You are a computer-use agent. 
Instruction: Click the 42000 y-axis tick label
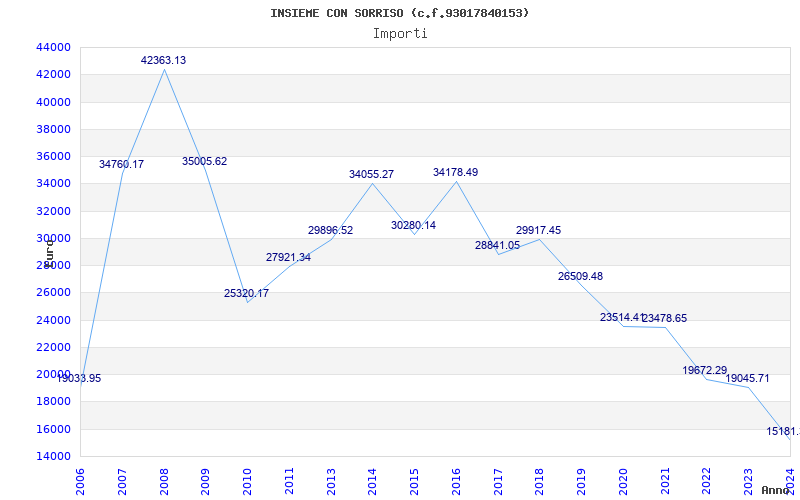tap(53, 74)
